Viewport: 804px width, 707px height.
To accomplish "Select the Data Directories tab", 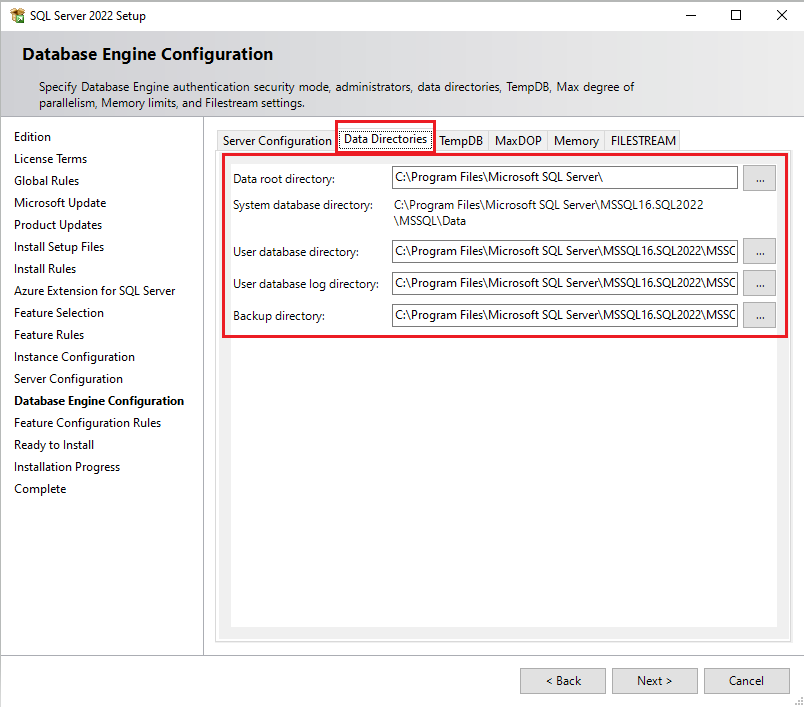I will (x=385, y=139).
